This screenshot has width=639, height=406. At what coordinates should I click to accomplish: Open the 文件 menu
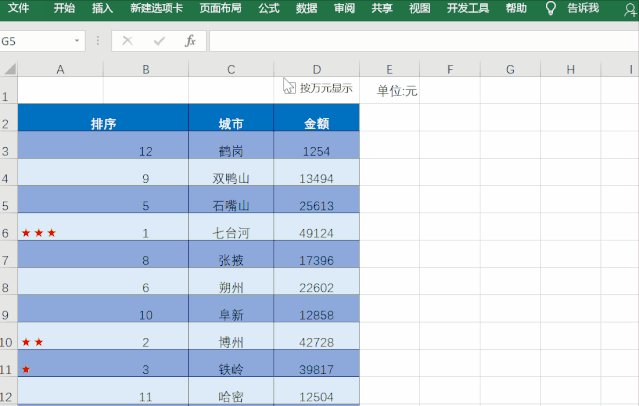click(x=18, y=8)
